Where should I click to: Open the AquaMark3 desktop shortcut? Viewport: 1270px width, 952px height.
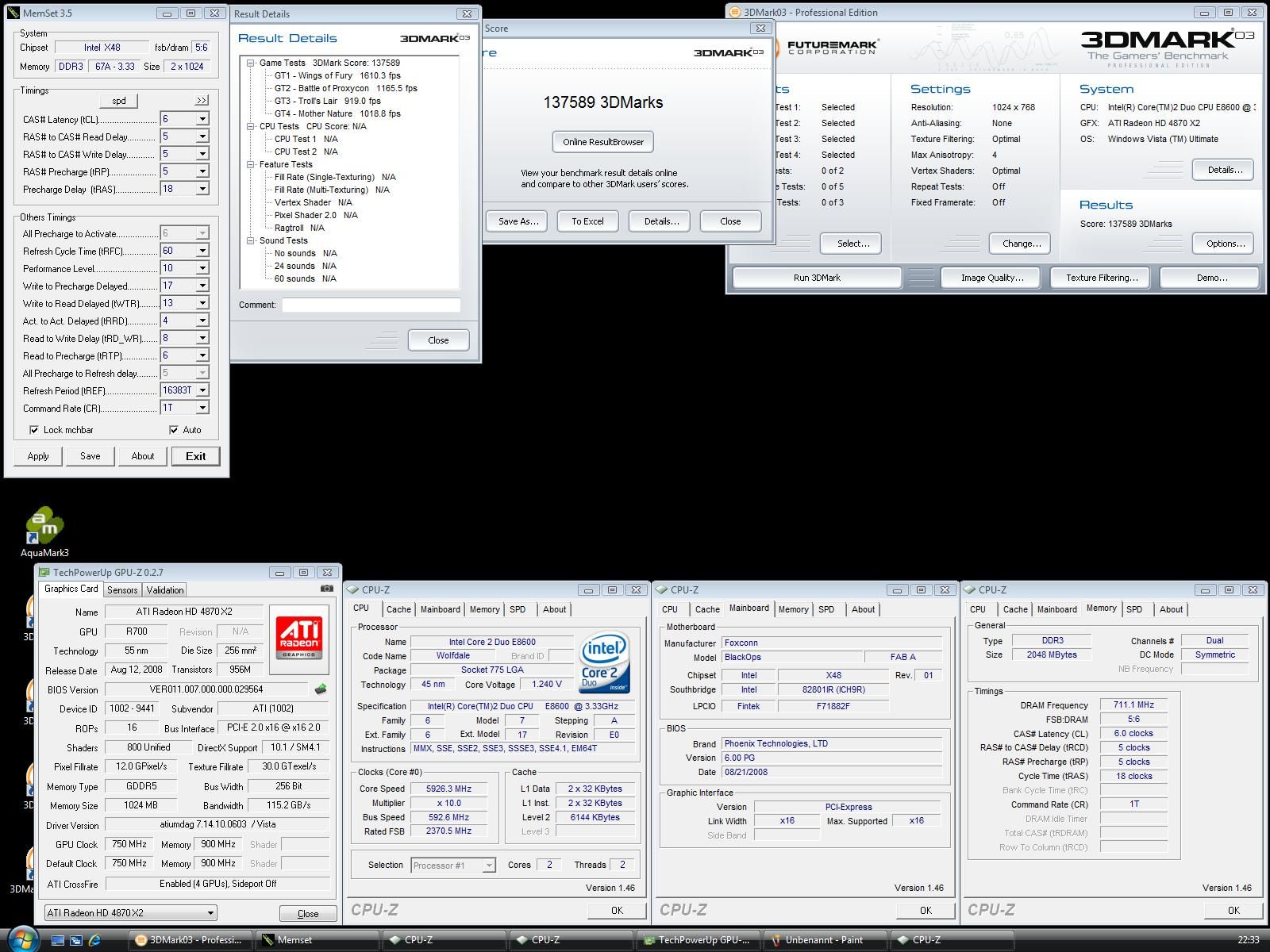(44, 531)
